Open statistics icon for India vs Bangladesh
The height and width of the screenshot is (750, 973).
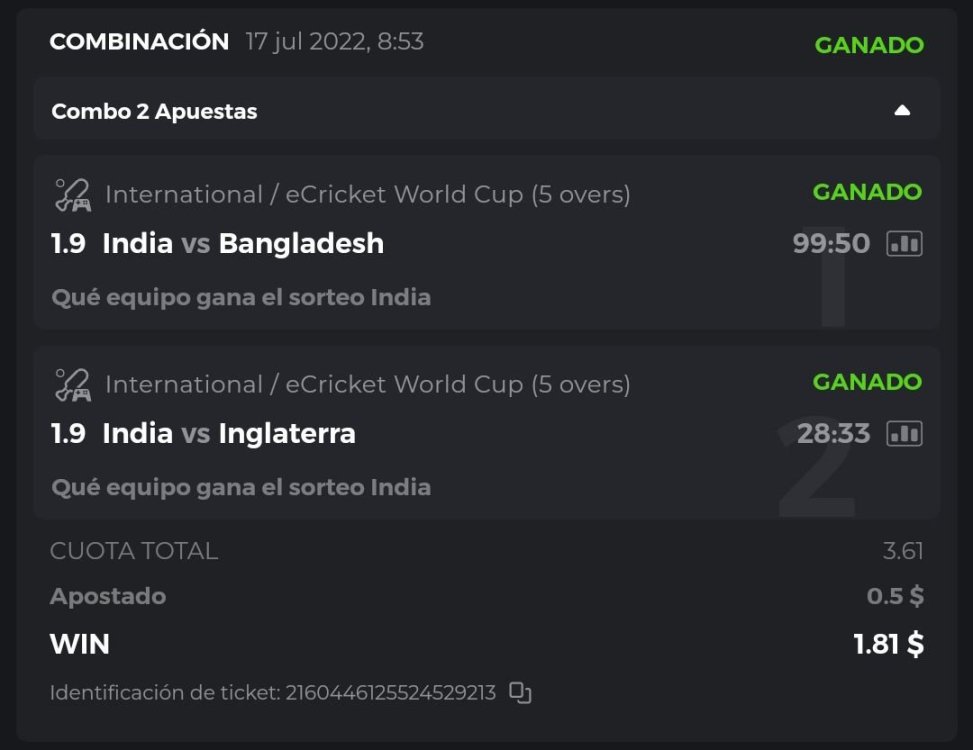point(904,244)
